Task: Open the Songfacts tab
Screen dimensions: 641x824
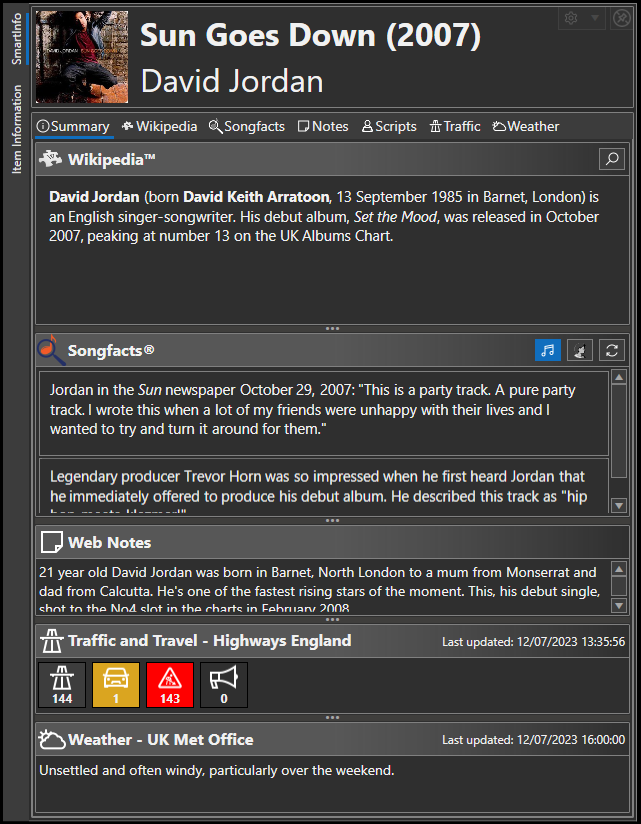Action: (246, 127)
